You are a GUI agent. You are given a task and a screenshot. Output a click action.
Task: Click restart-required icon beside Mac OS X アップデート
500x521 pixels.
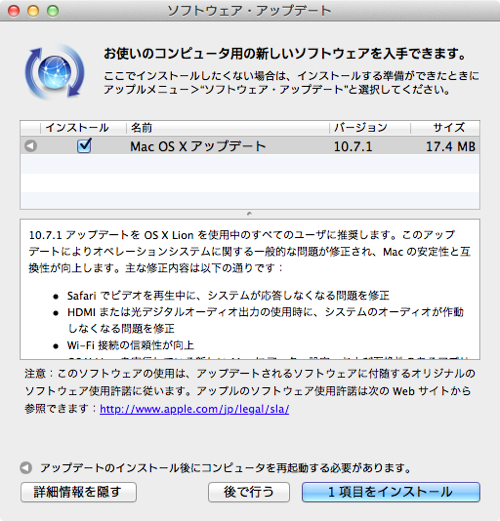tap(31, 146)
